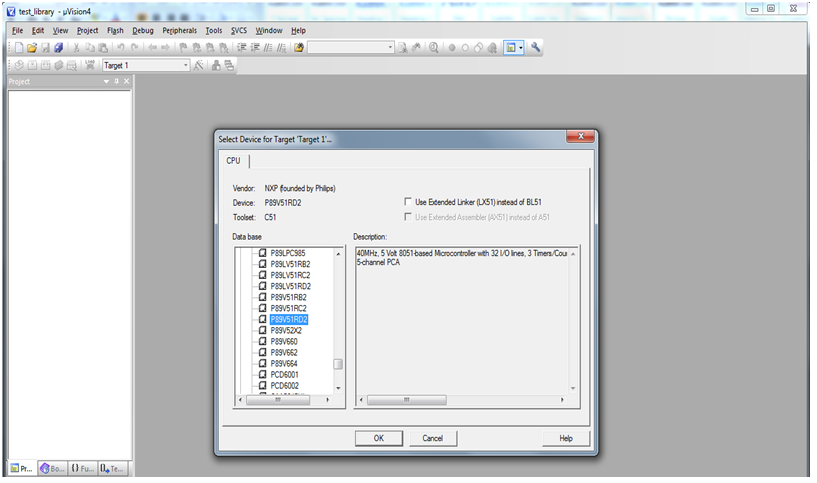The width and height of the screenshot is (817, 483).
Task: Click the Save All toolbar icon
Action: click(x=58, y=48)
